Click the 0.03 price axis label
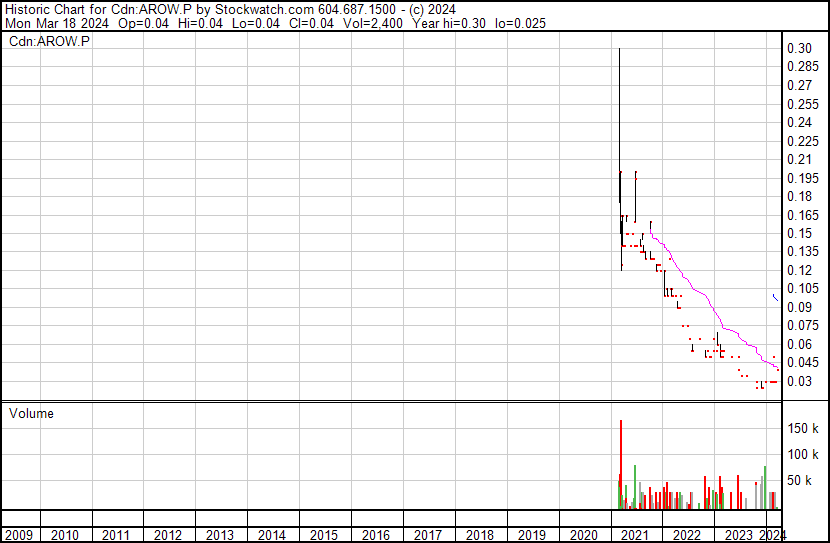The image size is (830, 543). point(798,381)
